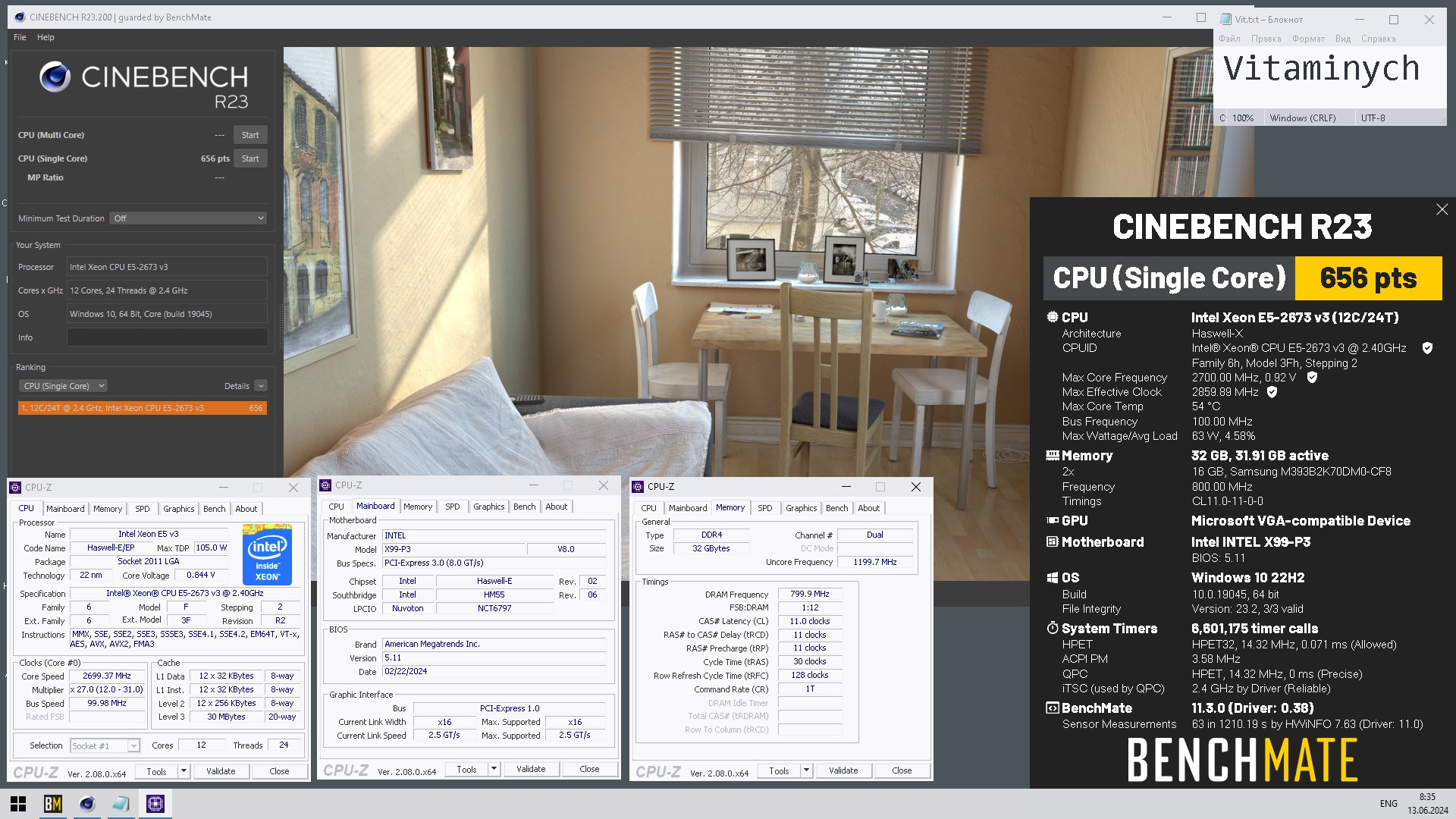Open Notepad Формат menu

click(x=1308, y=39)
